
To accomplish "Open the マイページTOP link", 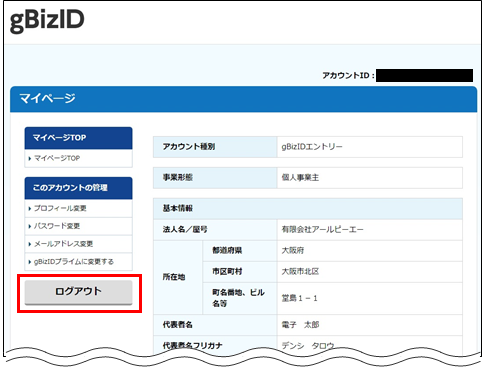I will tap(57, 158).
